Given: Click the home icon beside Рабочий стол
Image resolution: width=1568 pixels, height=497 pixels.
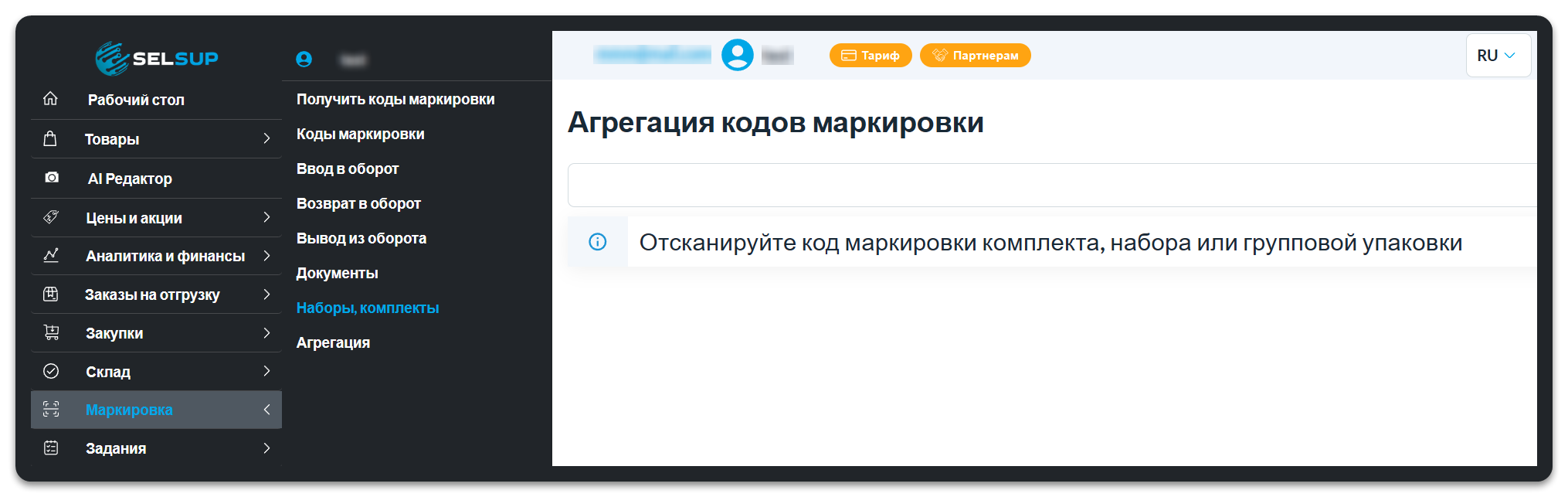Looking at the screenshot, I should pyautogui.click(x=50, y=99).
